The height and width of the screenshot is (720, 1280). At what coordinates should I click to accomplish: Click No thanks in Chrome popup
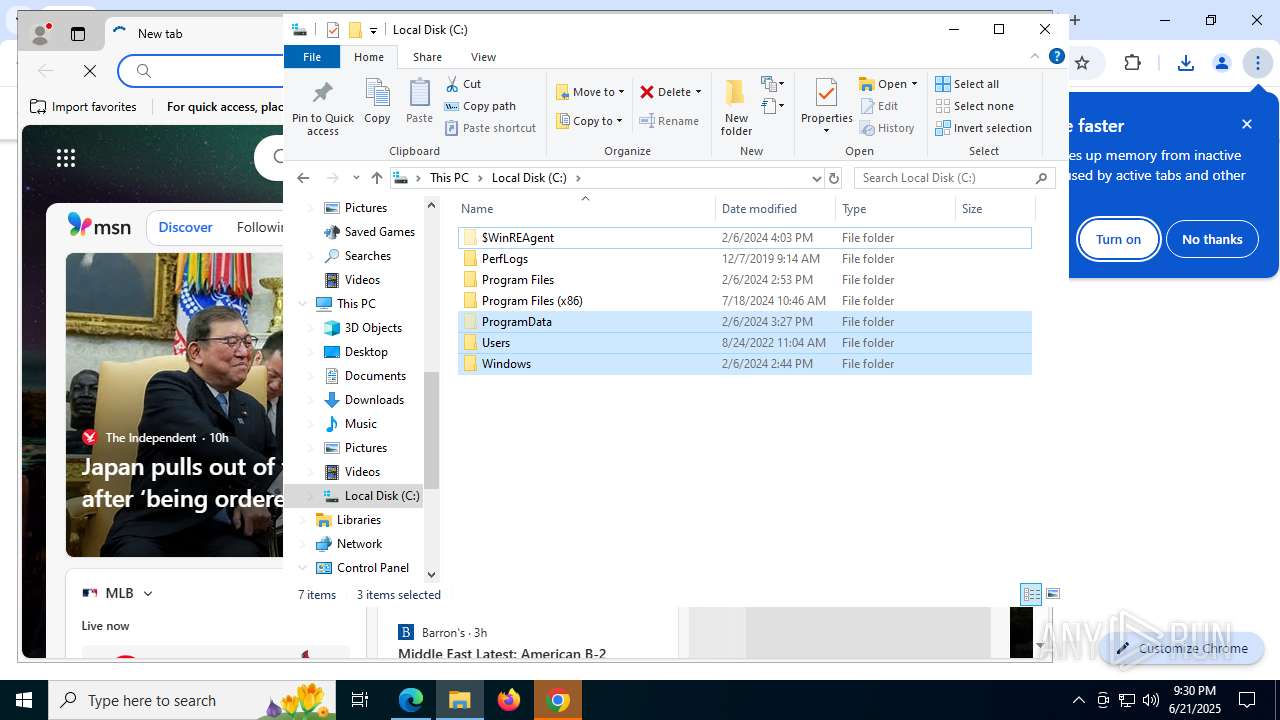1212,239
